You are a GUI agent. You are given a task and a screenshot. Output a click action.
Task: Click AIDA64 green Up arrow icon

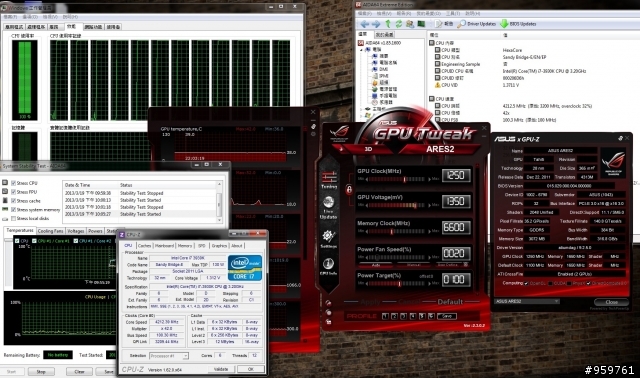(x=388, y=24)
